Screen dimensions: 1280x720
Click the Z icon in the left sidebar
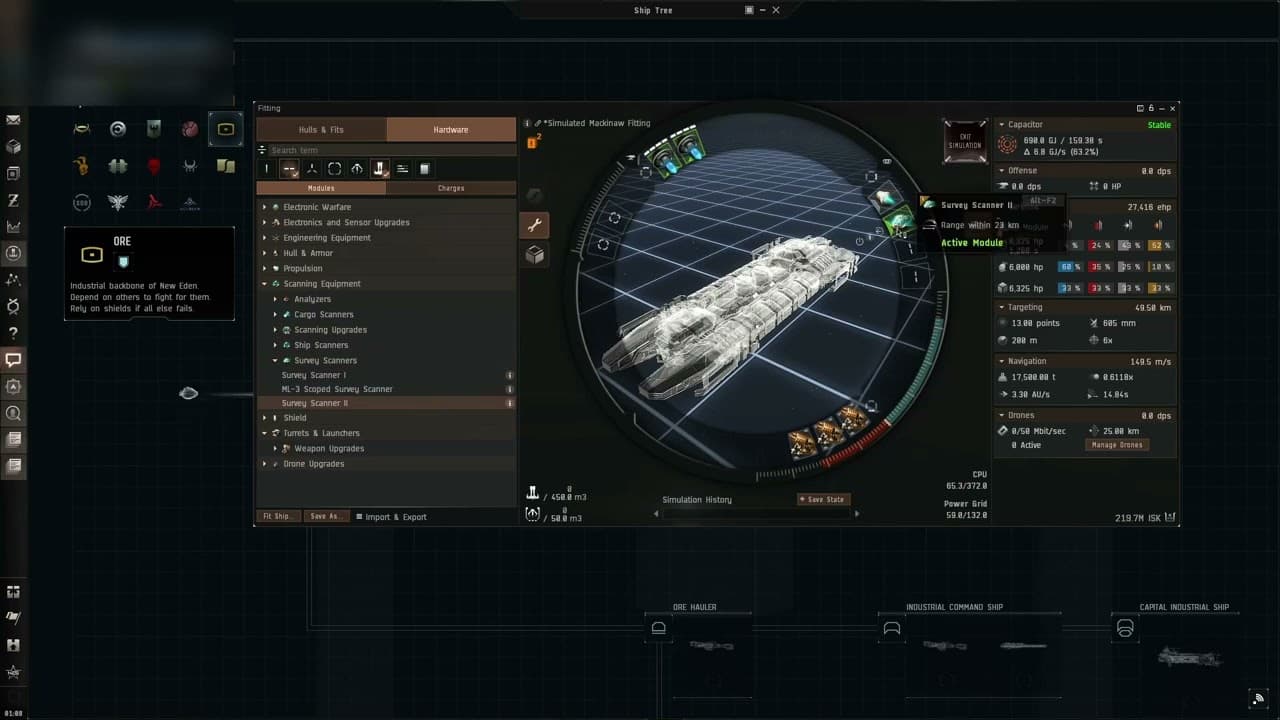click(x=13, y=200)
